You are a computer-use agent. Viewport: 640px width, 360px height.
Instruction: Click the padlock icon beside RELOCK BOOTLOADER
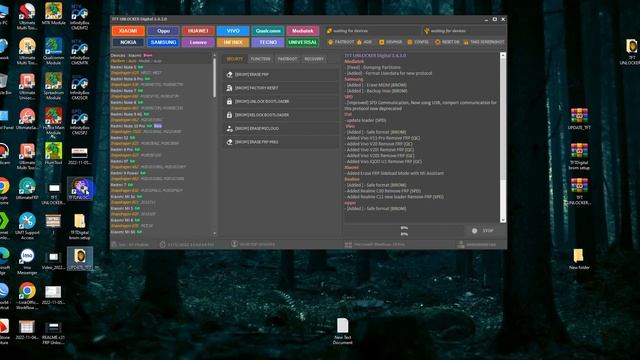[229, 115]
